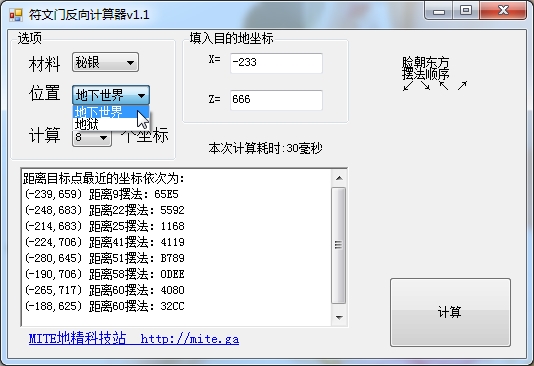
Task: Select 地下世界 from the dropdown list
Action: pyautogui.click(x=111, y=112)
